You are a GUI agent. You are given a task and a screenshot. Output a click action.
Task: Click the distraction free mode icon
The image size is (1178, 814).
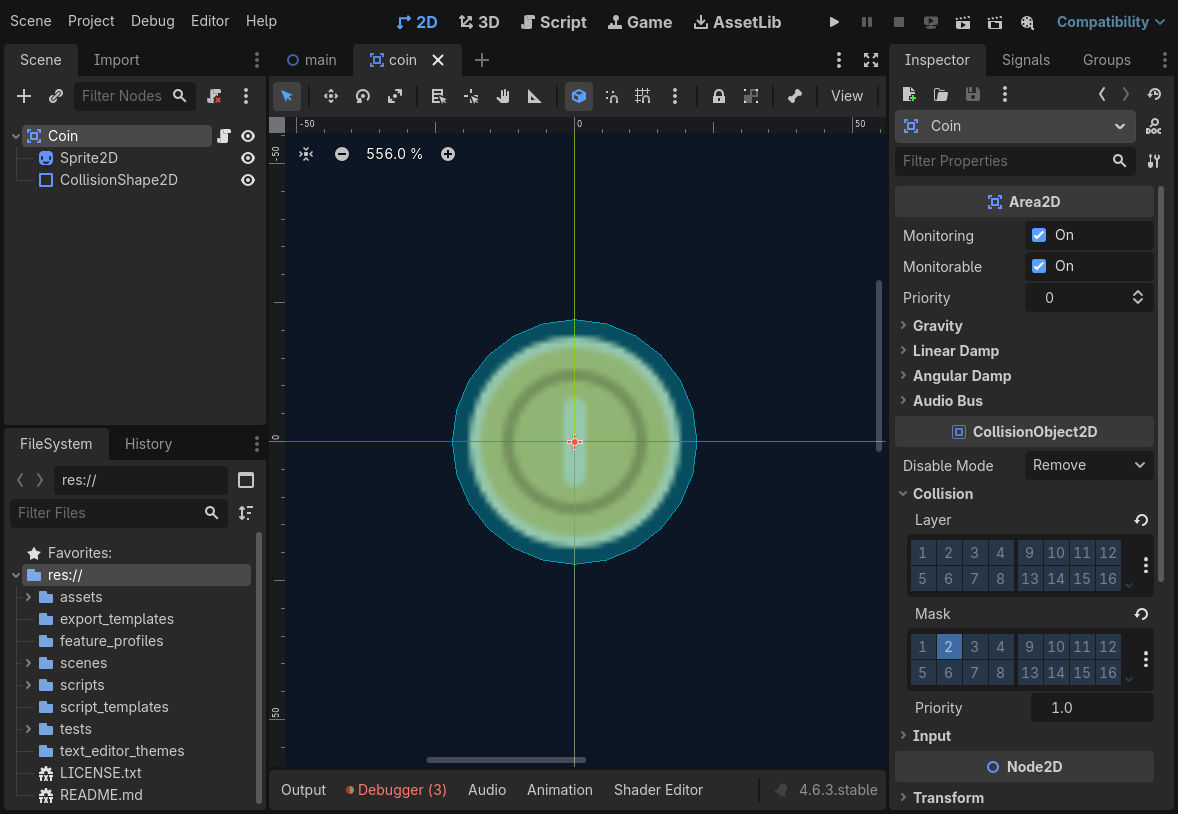point(871,60)
